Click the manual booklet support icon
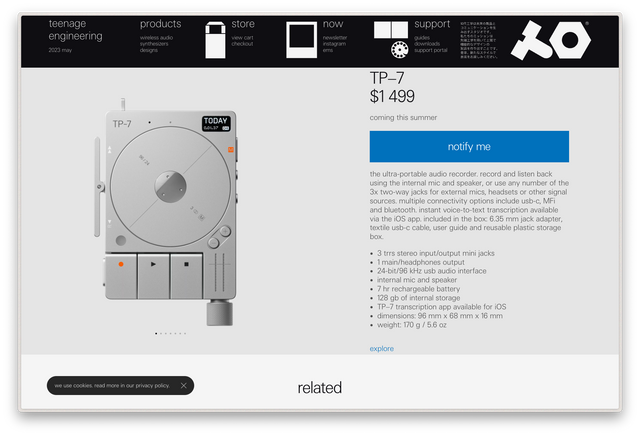This screenshot has width=640, height=436. click(x=391, y=30)
